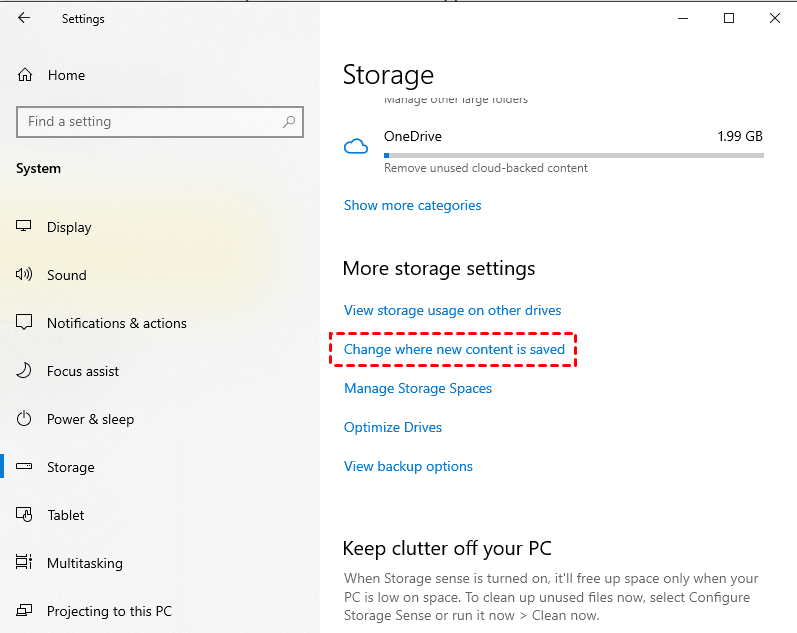Click the OneDrive storage usage bar

coord(573,155)
